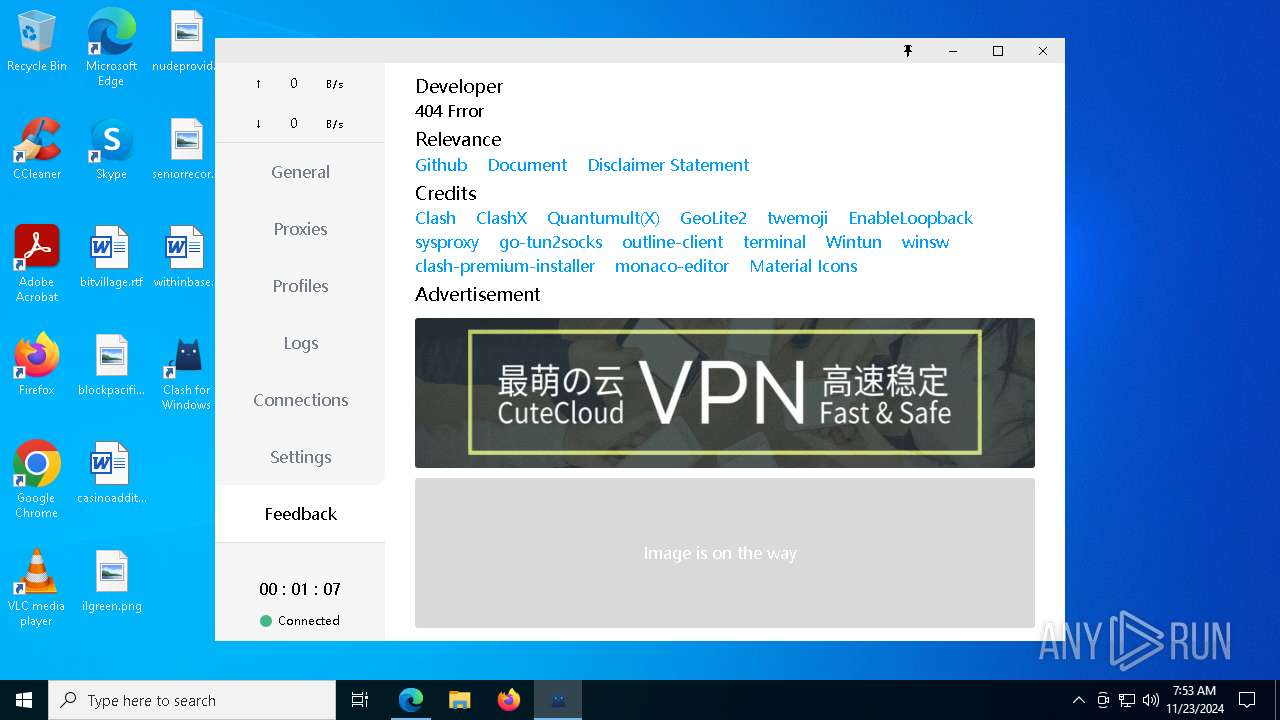Open the Material Icons credit link
The width and height of the screenshot is (1280, 720).
[x=803, y=266]
